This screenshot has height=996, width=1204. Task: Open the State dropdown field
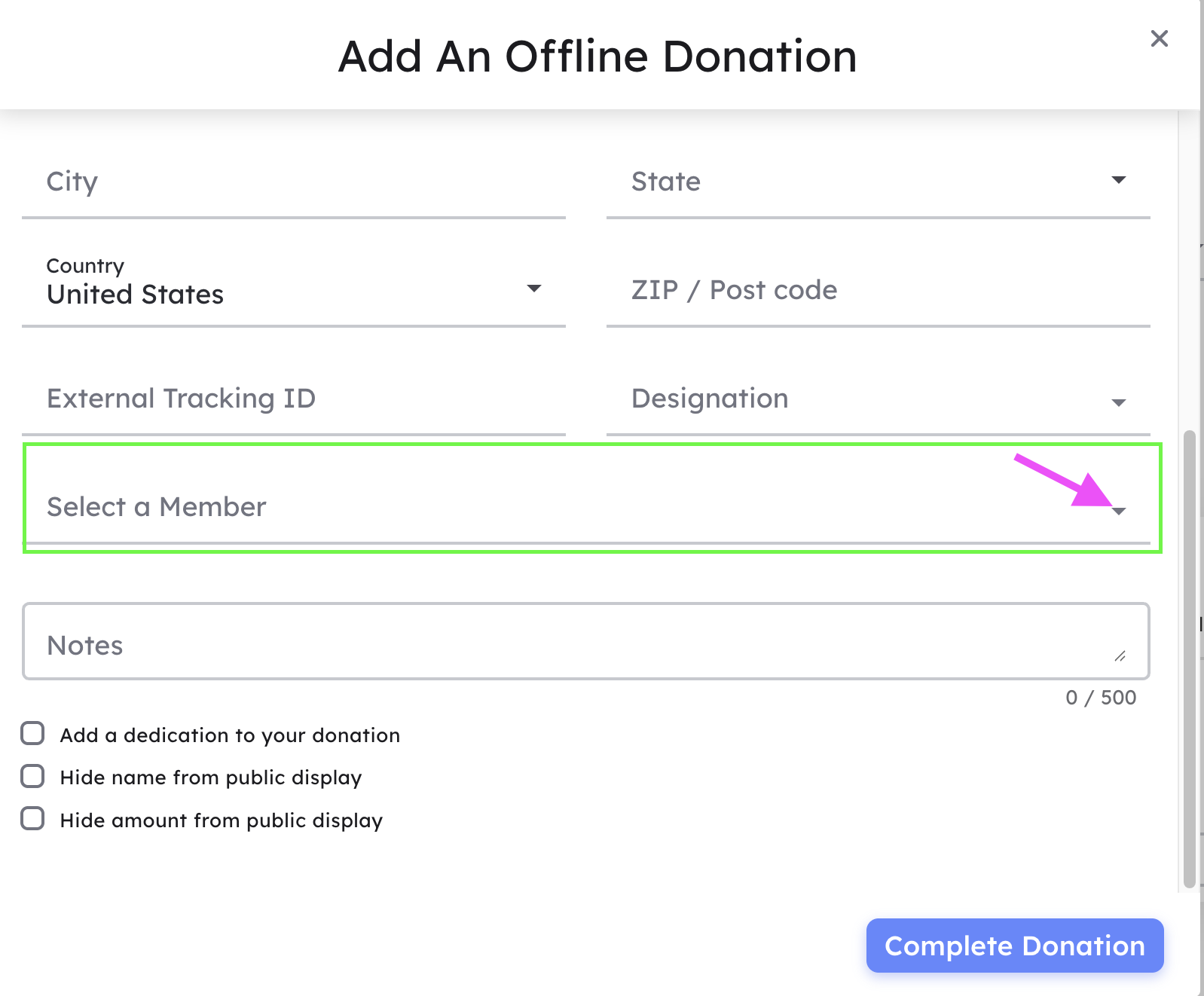coord(879,182)
